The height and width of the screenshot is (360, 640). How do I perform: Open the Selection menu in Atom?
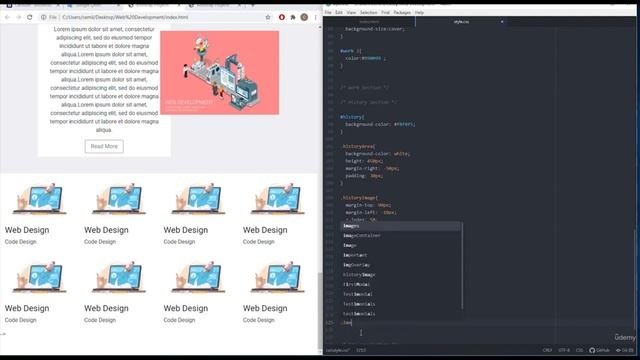tap(369, 13)
